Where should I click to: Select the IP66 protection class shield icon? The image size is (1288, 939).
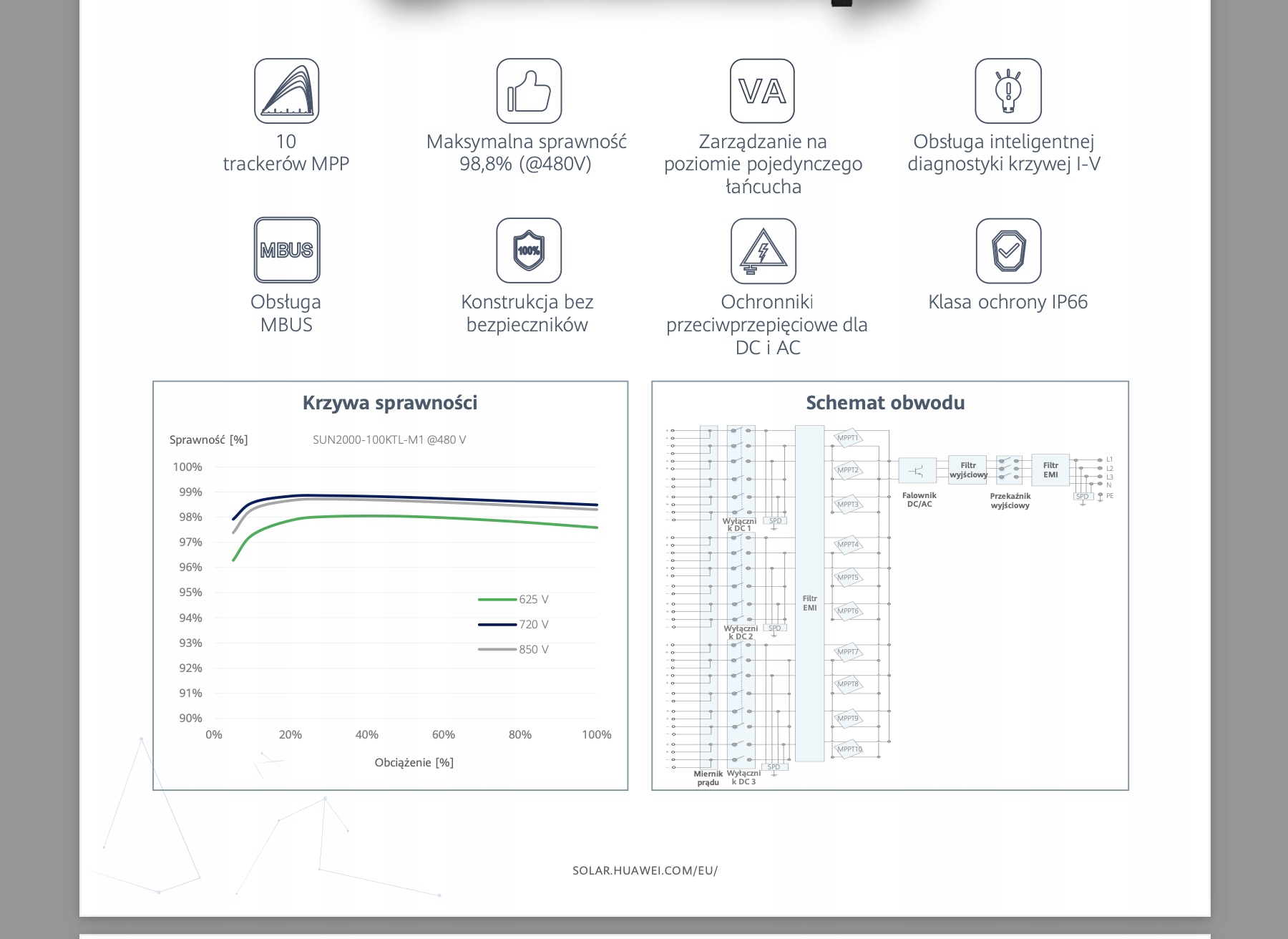click(1008, 250)
